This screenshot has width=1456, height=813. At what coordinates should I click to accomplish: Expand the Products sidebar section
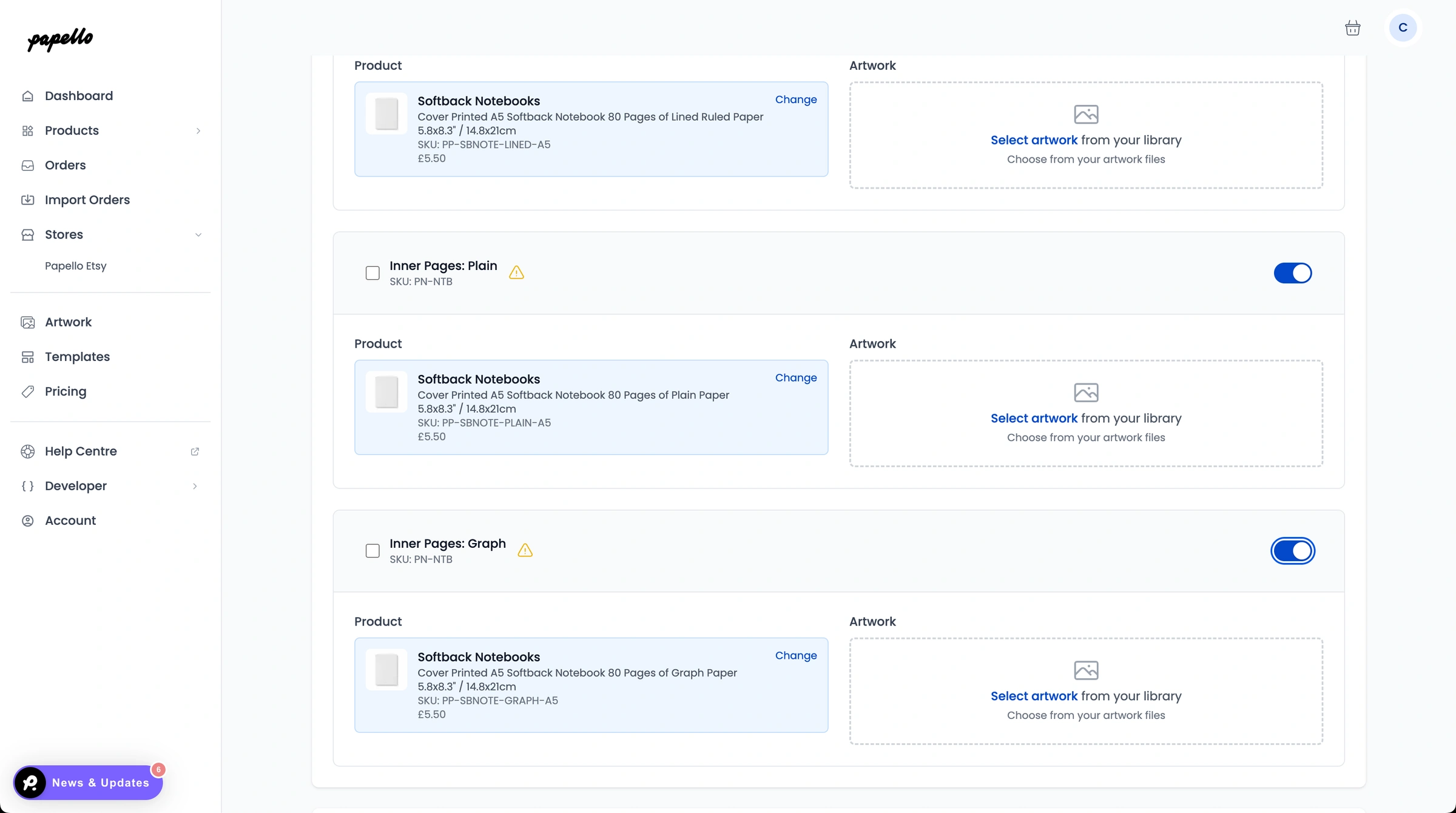click(198, 130)
